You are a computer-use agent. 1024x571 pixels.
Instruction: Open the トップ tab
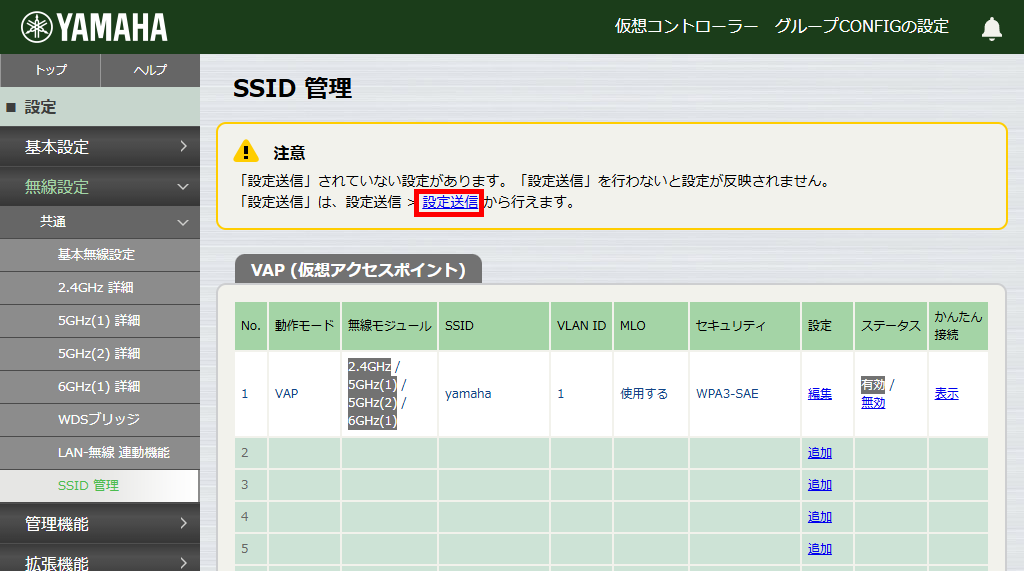pyautogui.click(x=50, y=70)
